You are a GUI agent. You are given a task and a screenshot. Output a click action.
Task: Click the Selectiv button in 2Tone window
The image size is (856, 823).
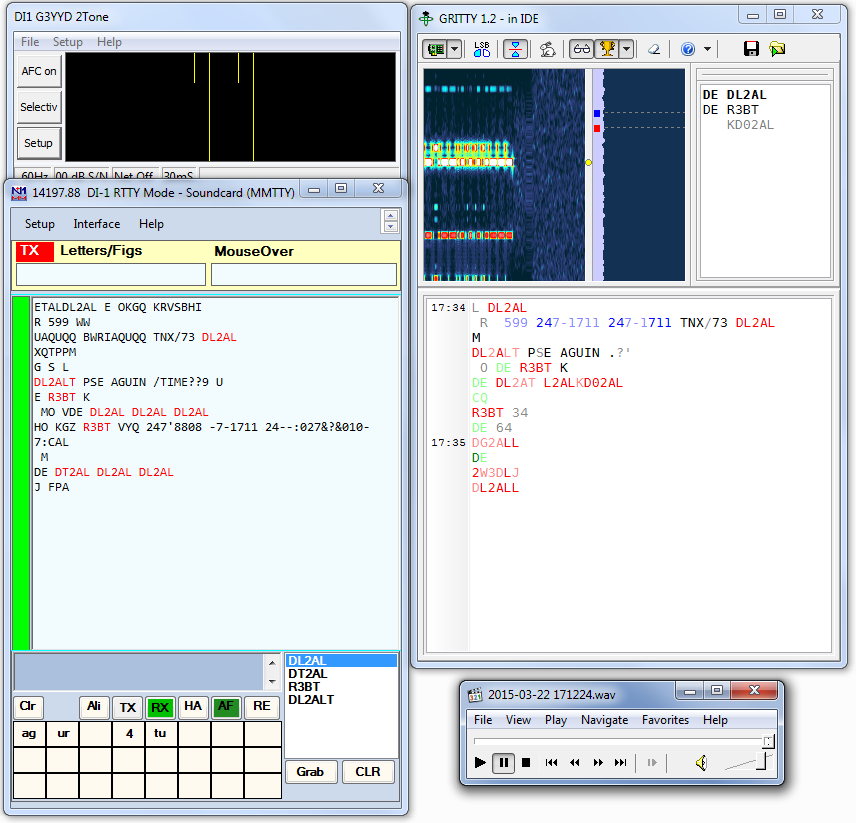point(39,107)
